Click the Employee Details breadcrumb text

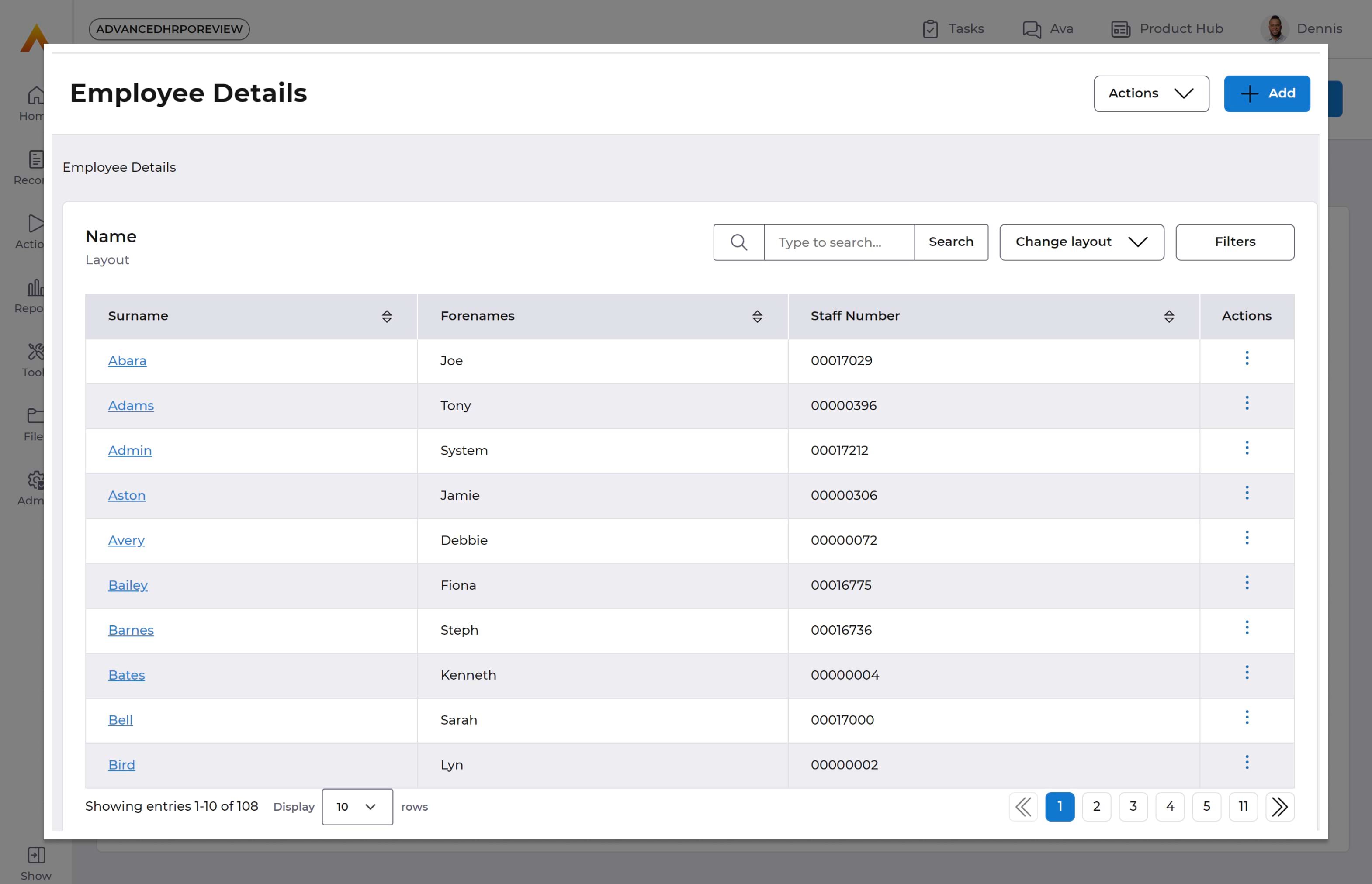(x=119, y=168)
